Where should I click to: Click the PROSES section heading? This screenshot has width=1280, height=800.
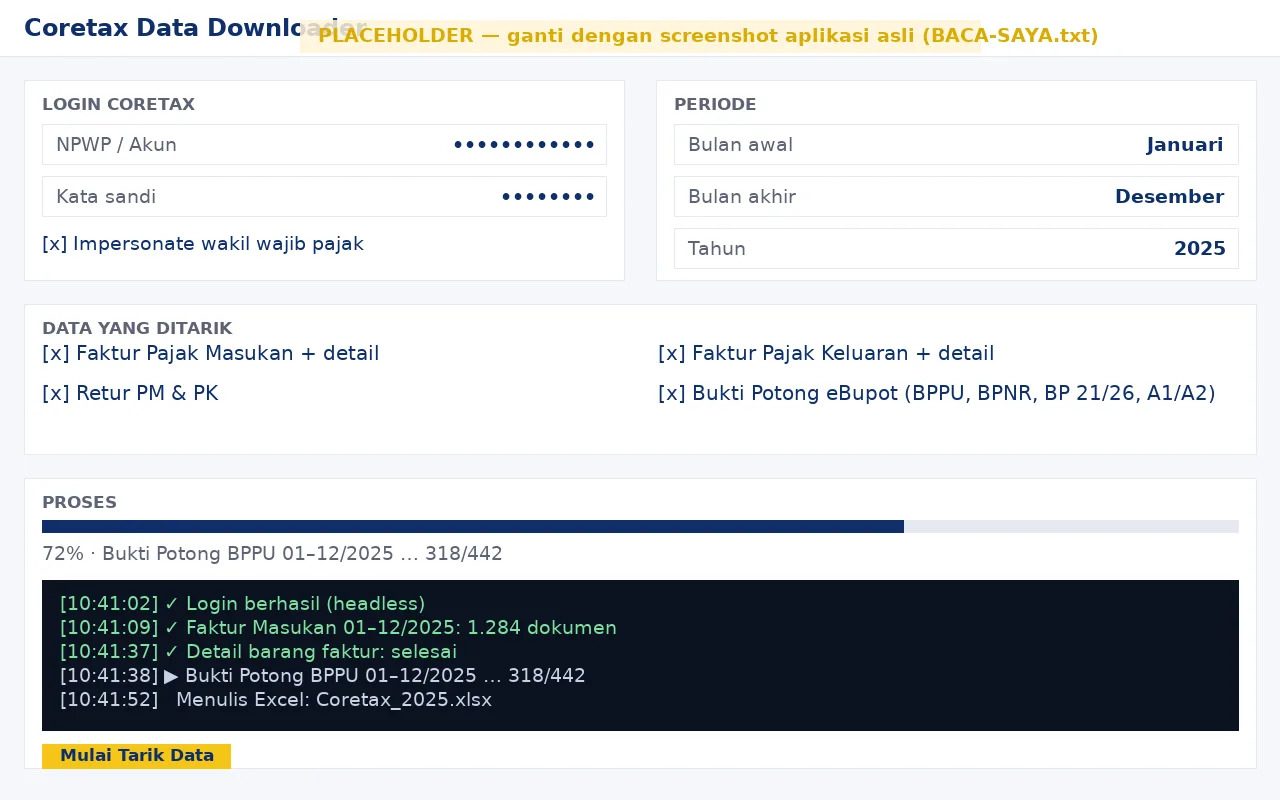pos(79,503)
